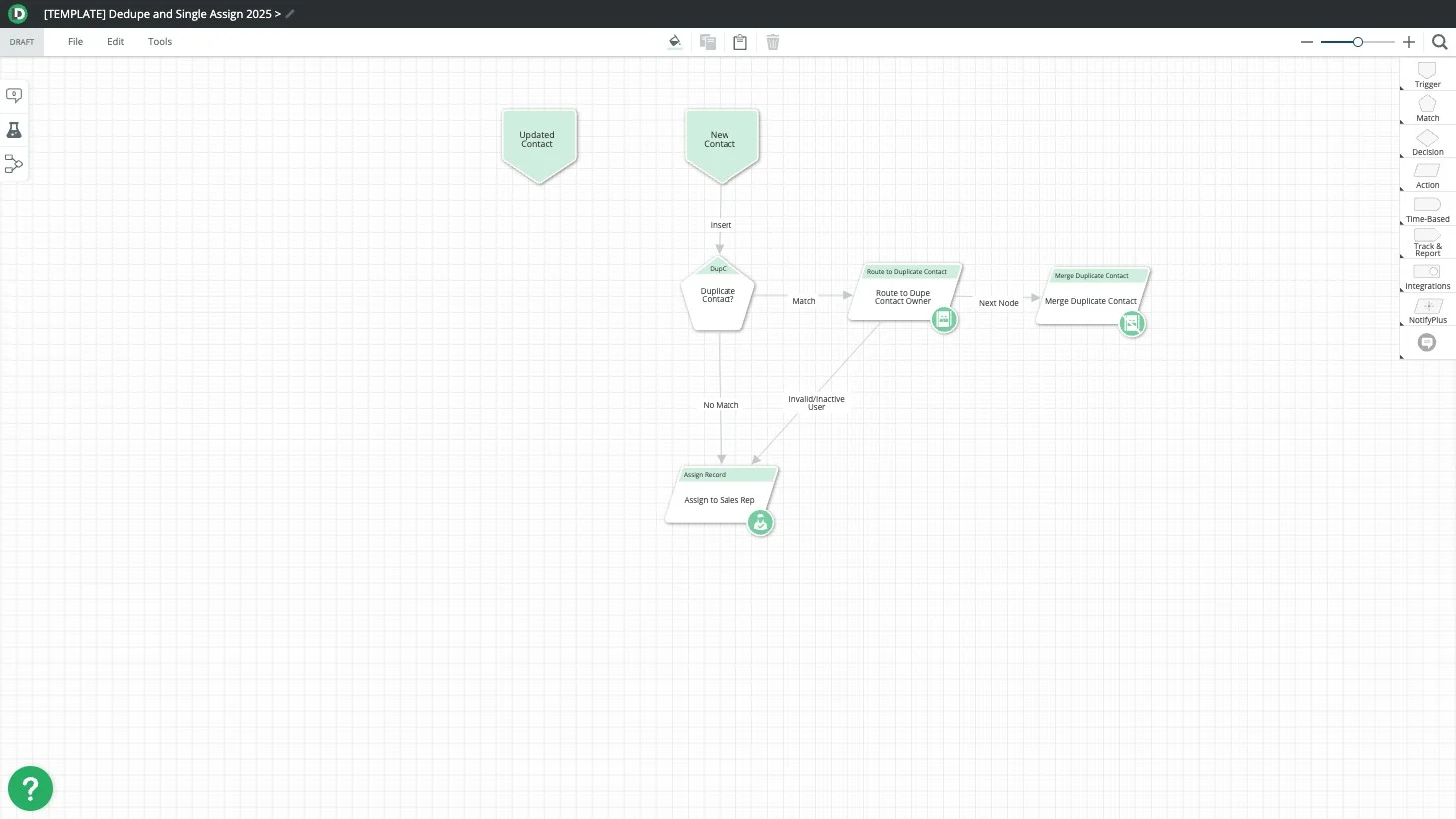The height and width of the screenshot is (819, 1456).
Task: Open the File menu
Action: (75, 42)
